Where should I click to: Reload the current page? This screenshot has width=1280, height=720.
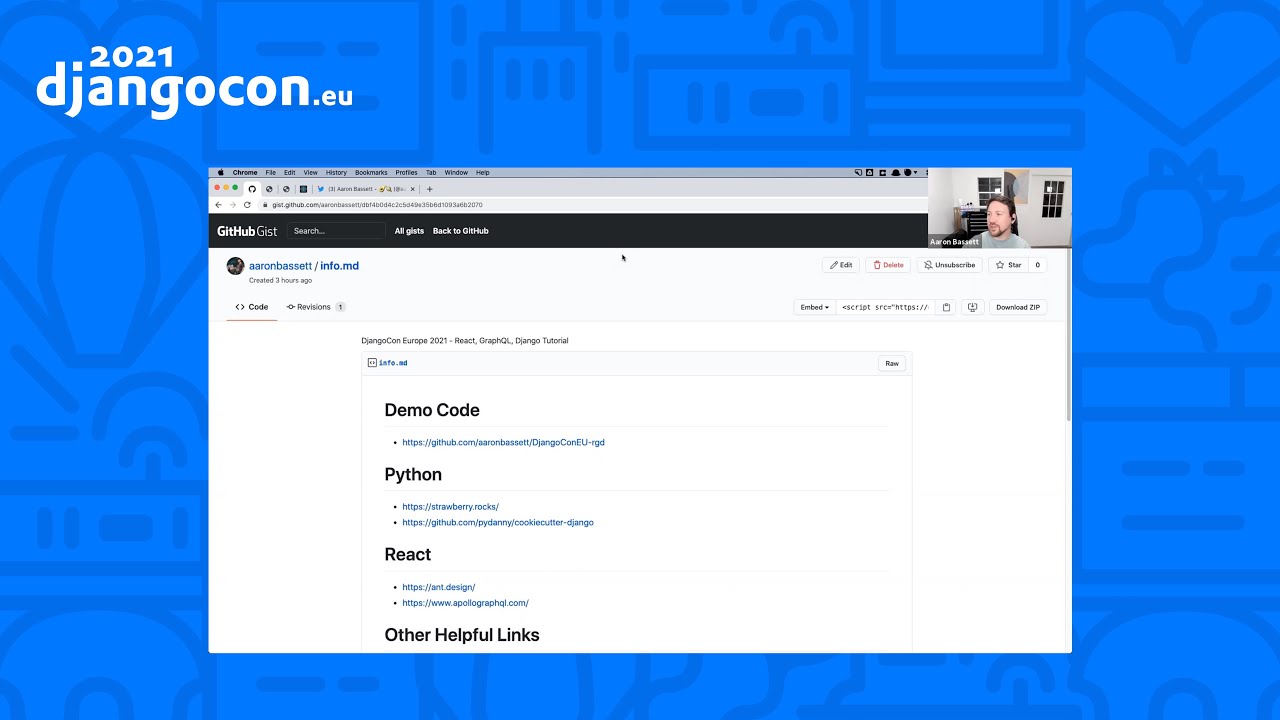point(247,204)
